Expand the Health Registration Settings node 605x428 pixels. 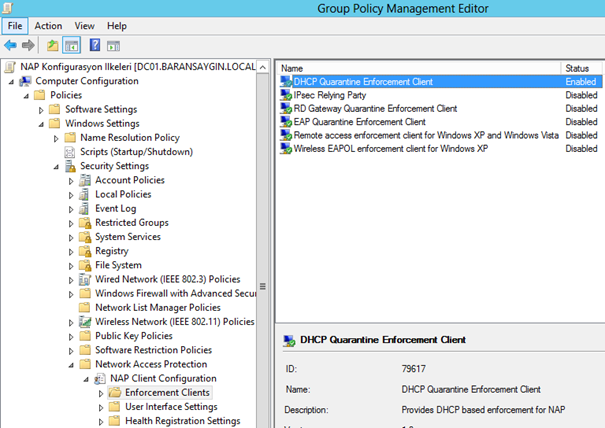(x=101, y=422)
